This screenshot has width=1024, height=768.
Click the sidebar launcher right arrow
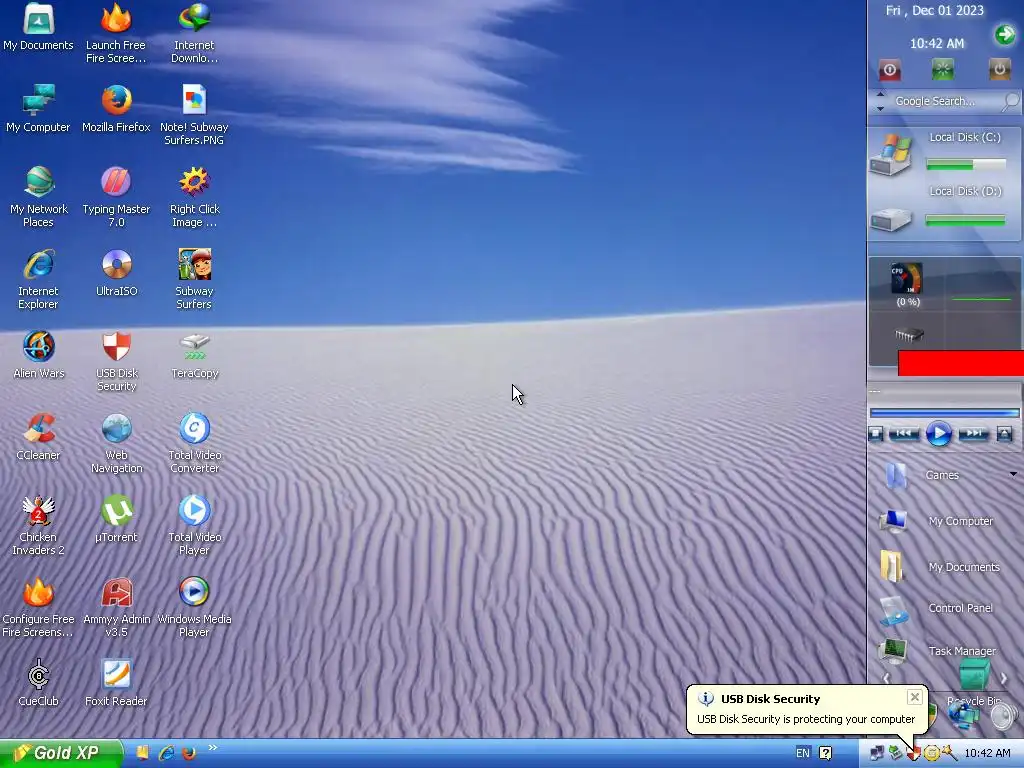point(1004,679)
